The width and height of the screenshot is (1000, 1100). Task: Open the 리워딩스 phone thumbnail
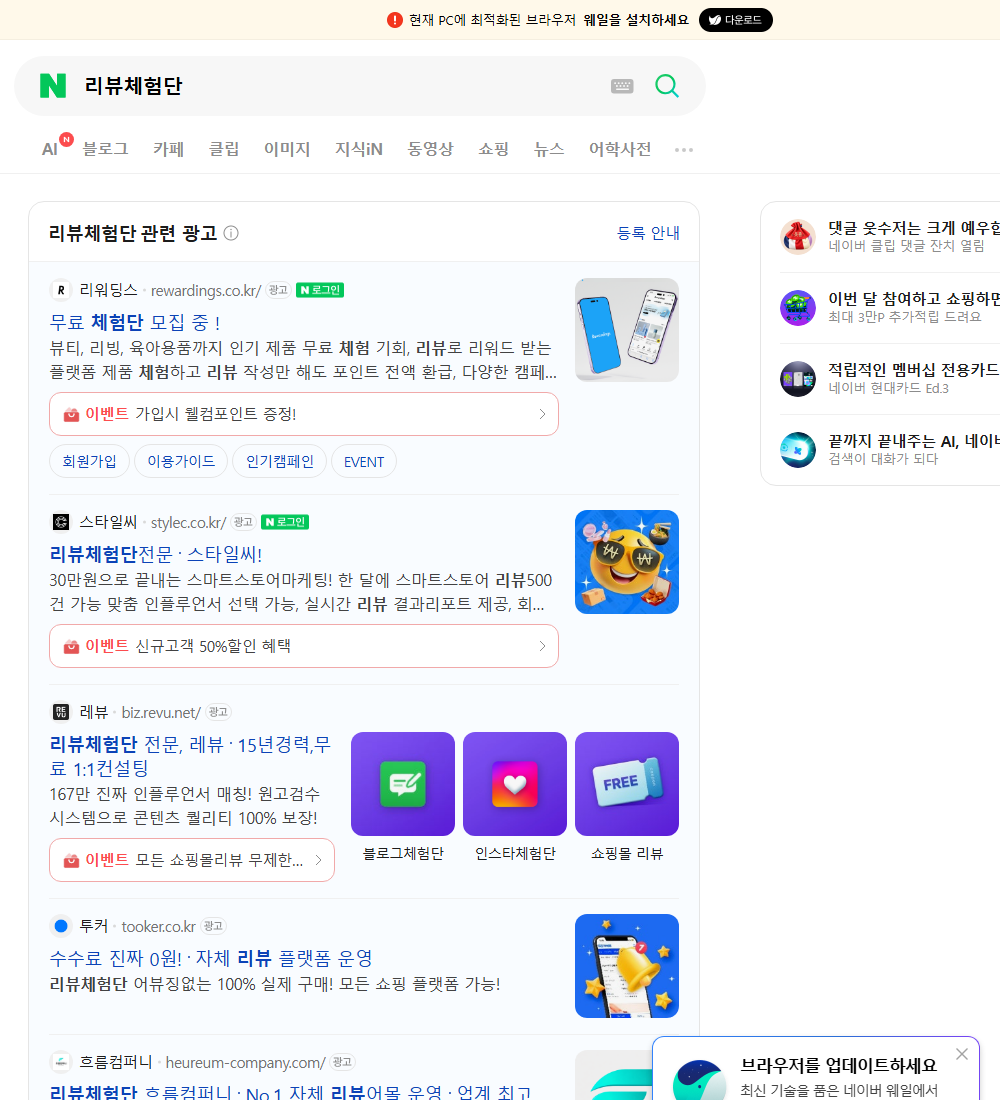627,330
